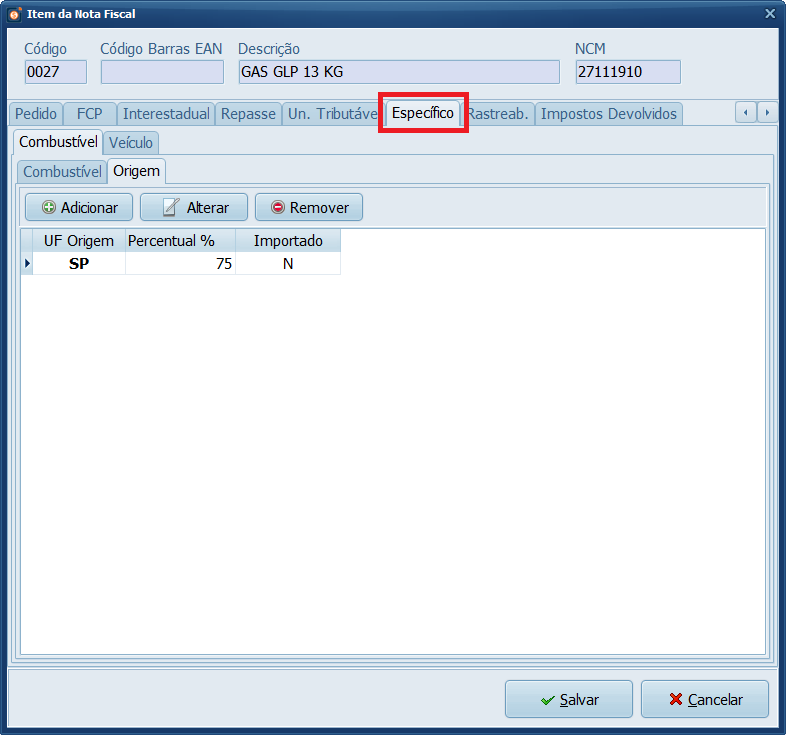
Task: Click the Código input field
Action: point(55,72)
